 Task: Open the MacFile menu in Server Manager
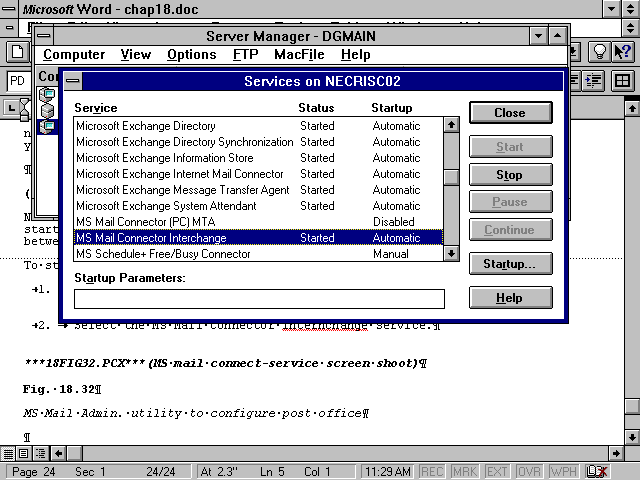click(x=299, y=55)
